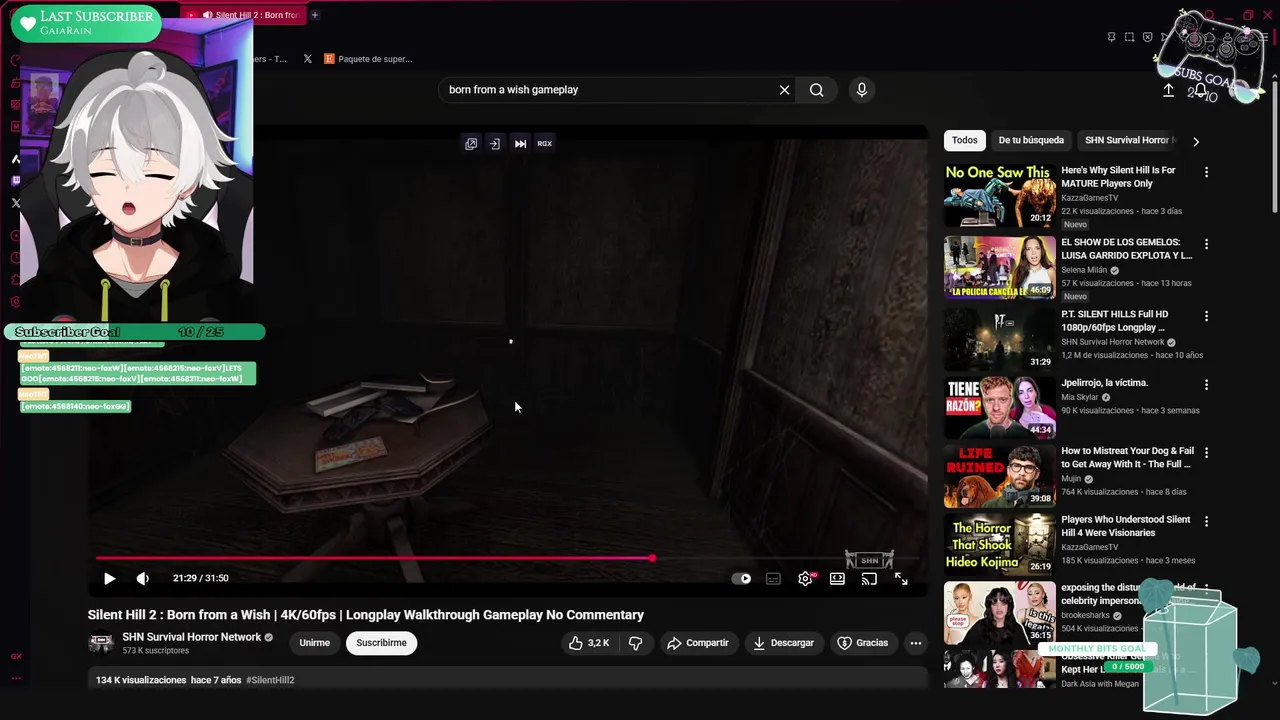Open 'EL SHOW DE LOS GEMELOS' video

pyautogui.click(x=1126, y=249)
